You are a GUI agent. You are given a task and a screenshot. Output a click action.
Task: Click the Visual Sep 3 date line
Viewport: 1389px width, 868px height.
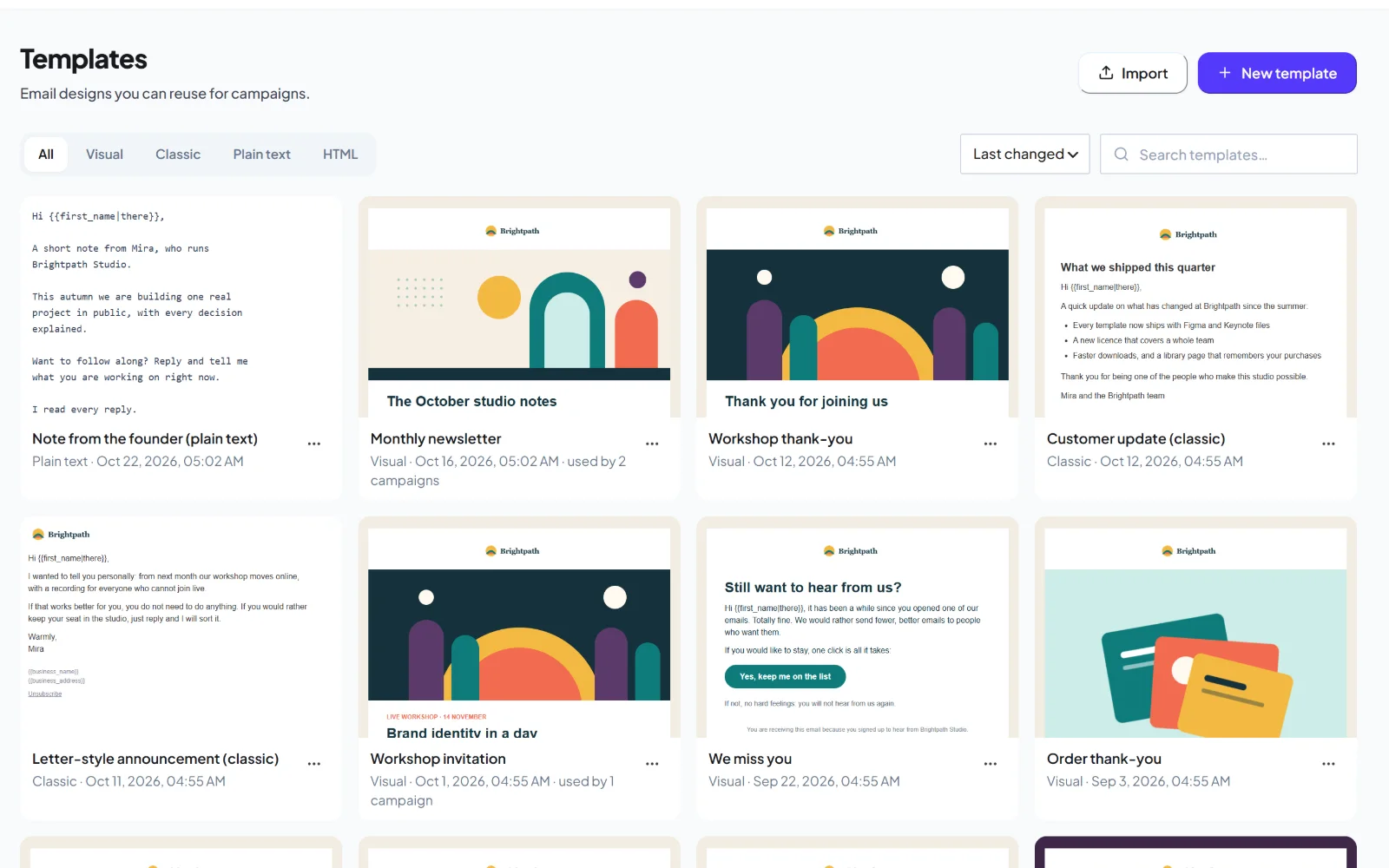(1138, 782)
